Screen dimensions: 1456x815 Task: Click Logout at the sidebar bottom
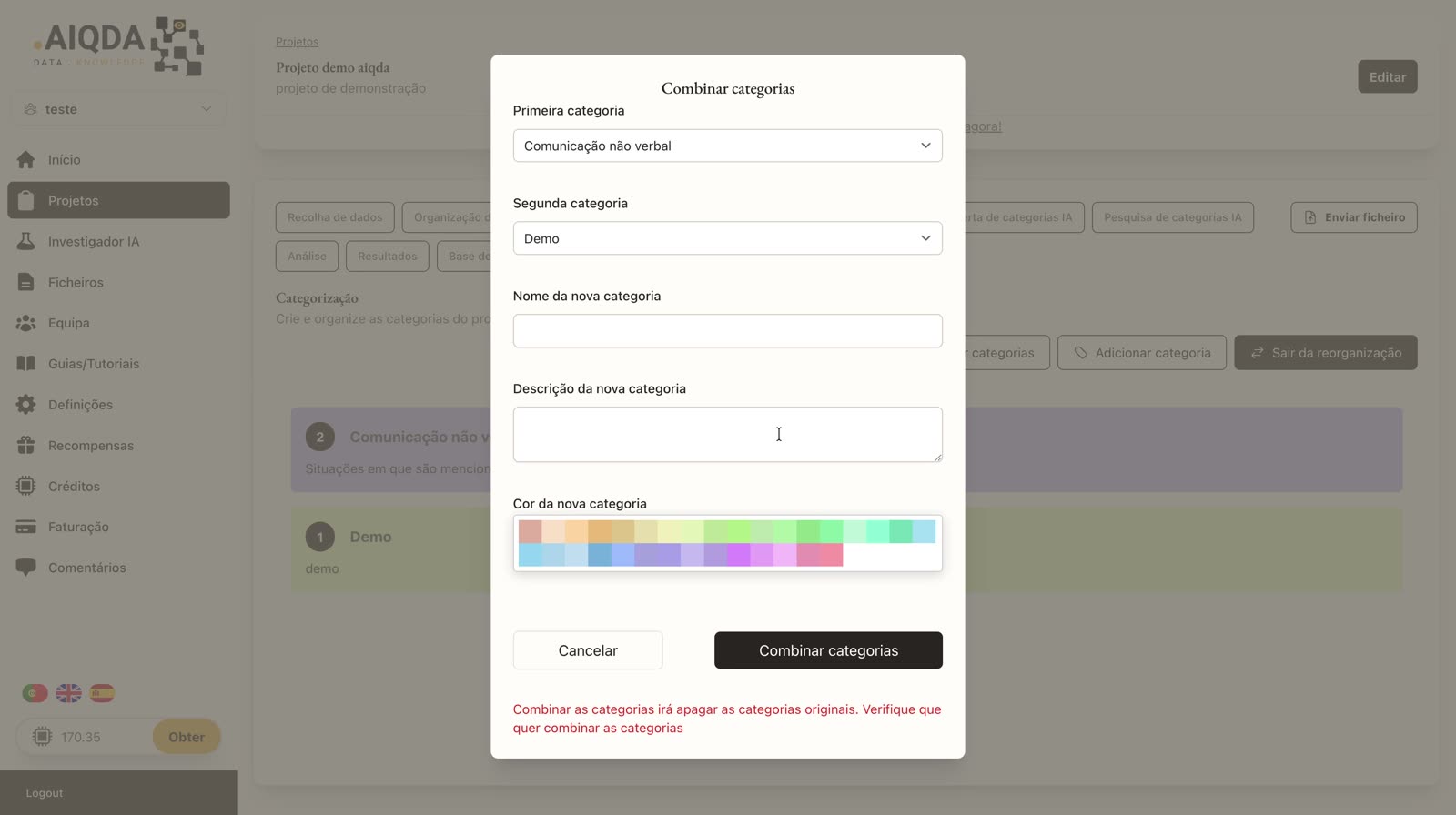[45, 793]
